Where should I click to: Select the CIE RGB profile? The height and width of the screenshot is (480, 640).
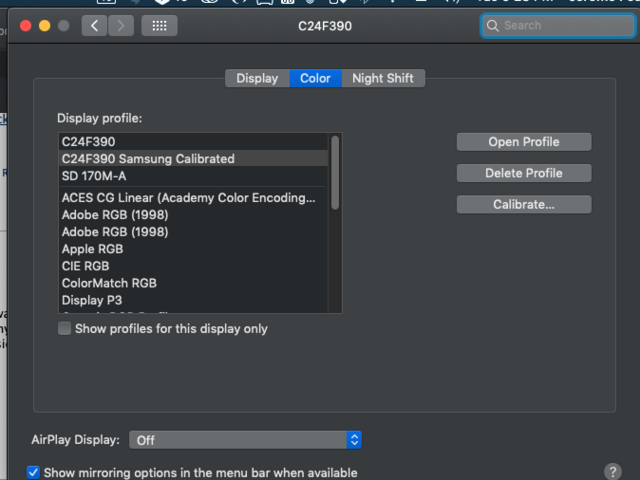[x=193, y=266]
